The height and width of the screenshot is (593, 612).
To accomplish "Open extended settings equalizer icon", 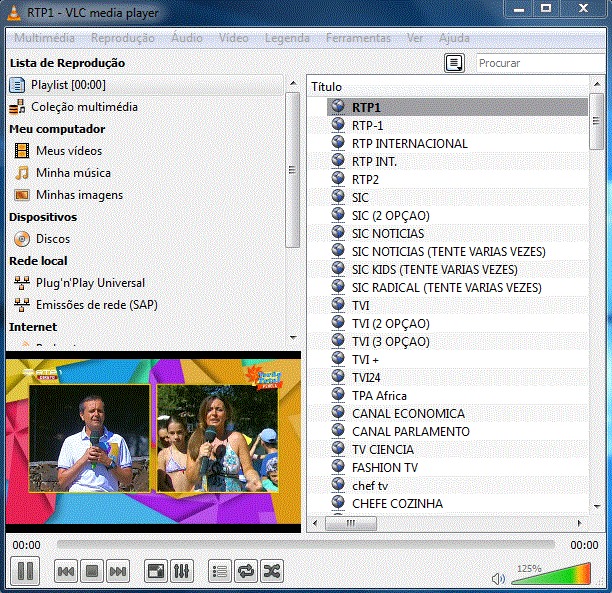I will (x=181, y=572).
